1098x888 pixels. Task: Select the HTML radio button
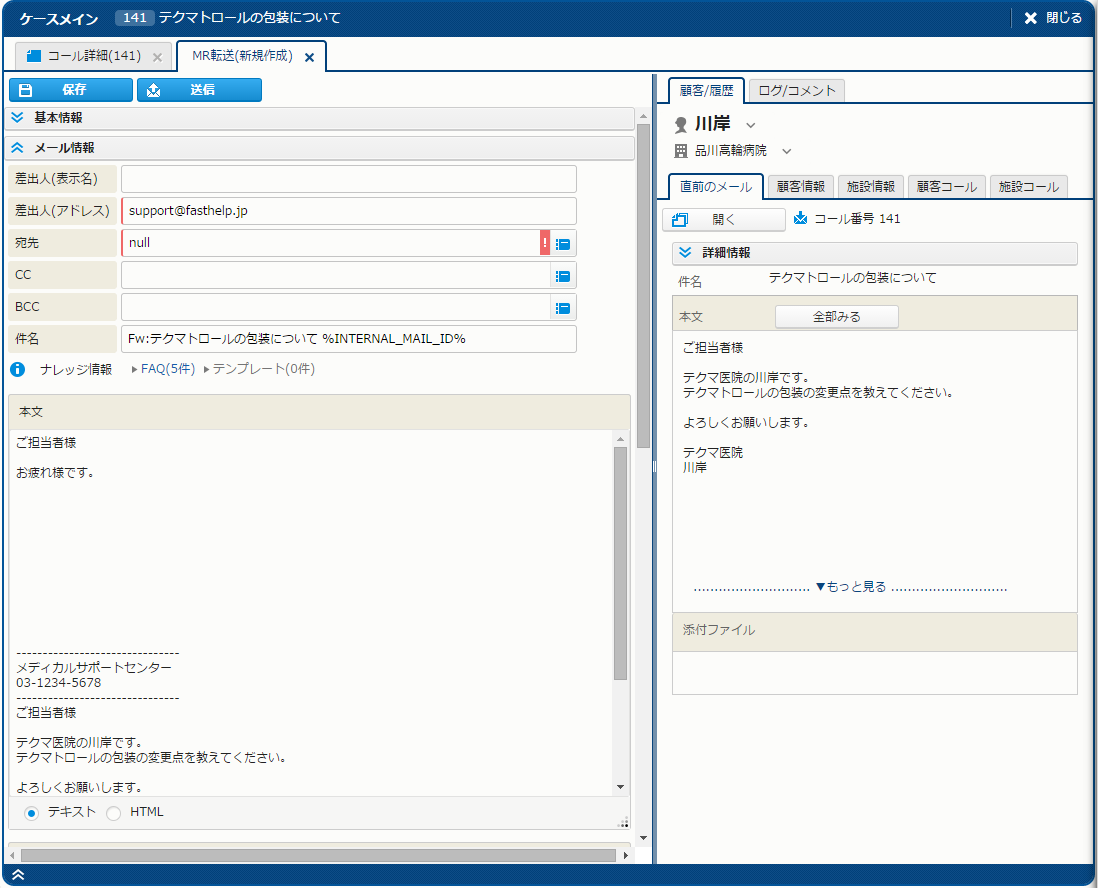[x=114, y=813]
